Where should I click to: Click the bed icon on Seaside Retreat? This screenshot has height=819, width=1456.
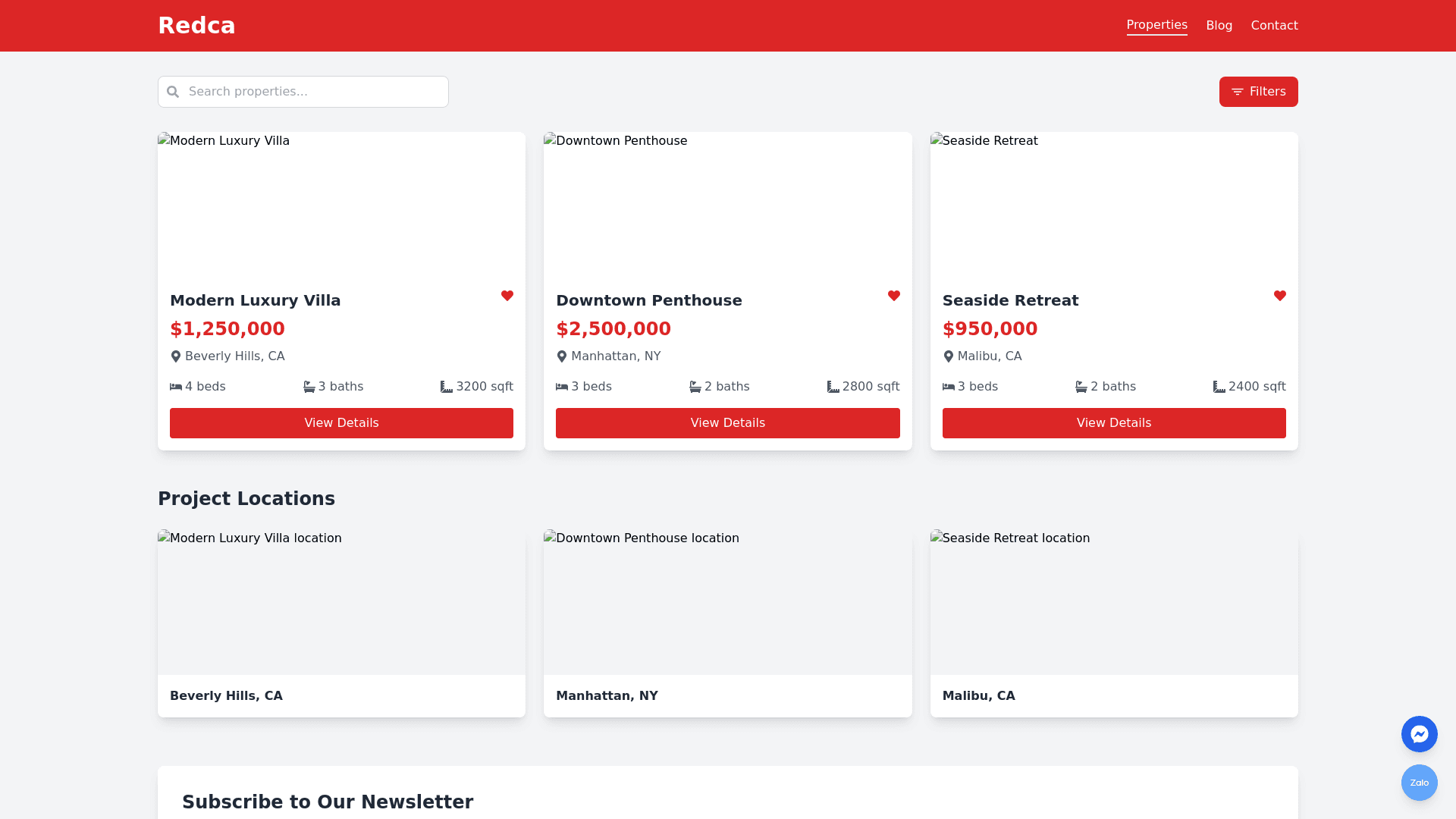949,387
